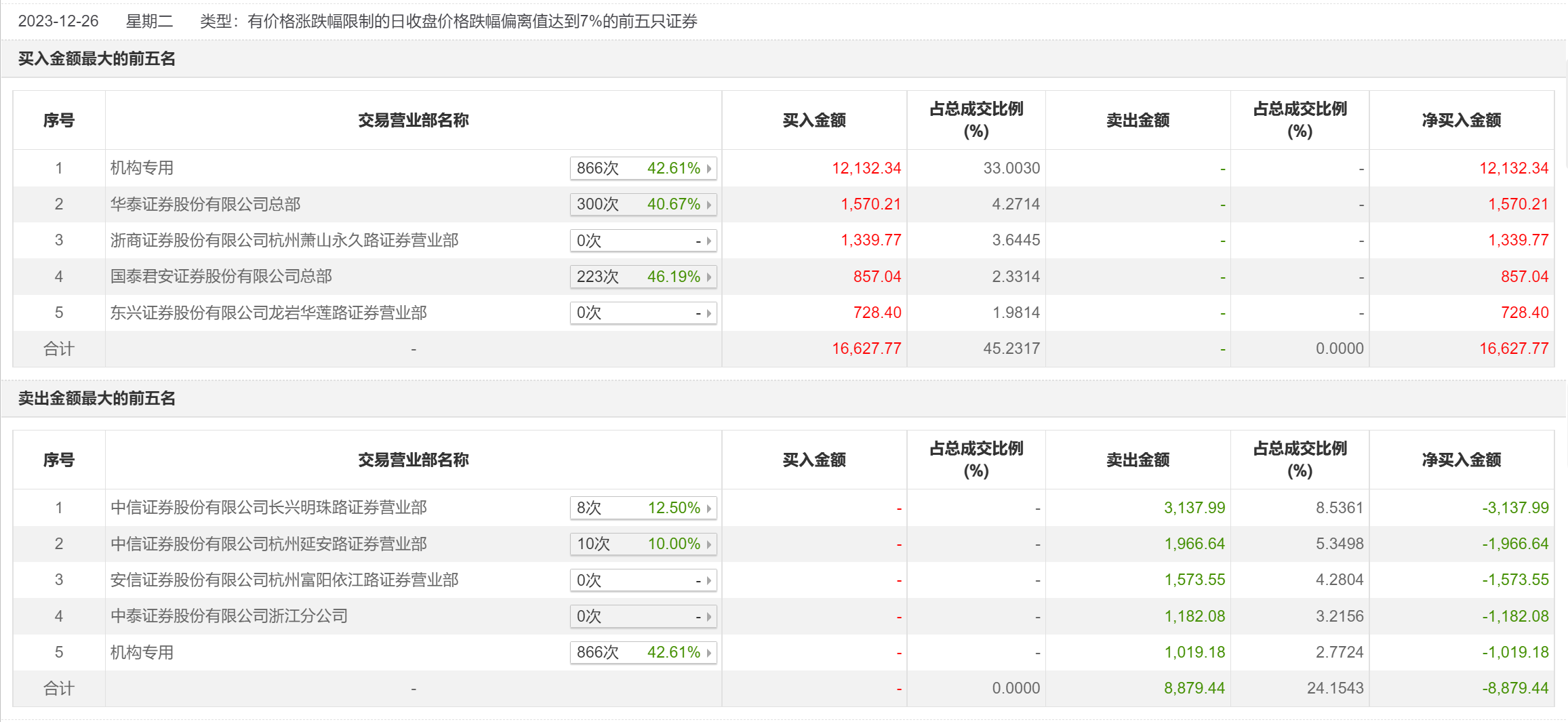
Task: Open 中信证券杭州延安路证券营业部 link
Action: click(268, 544)
